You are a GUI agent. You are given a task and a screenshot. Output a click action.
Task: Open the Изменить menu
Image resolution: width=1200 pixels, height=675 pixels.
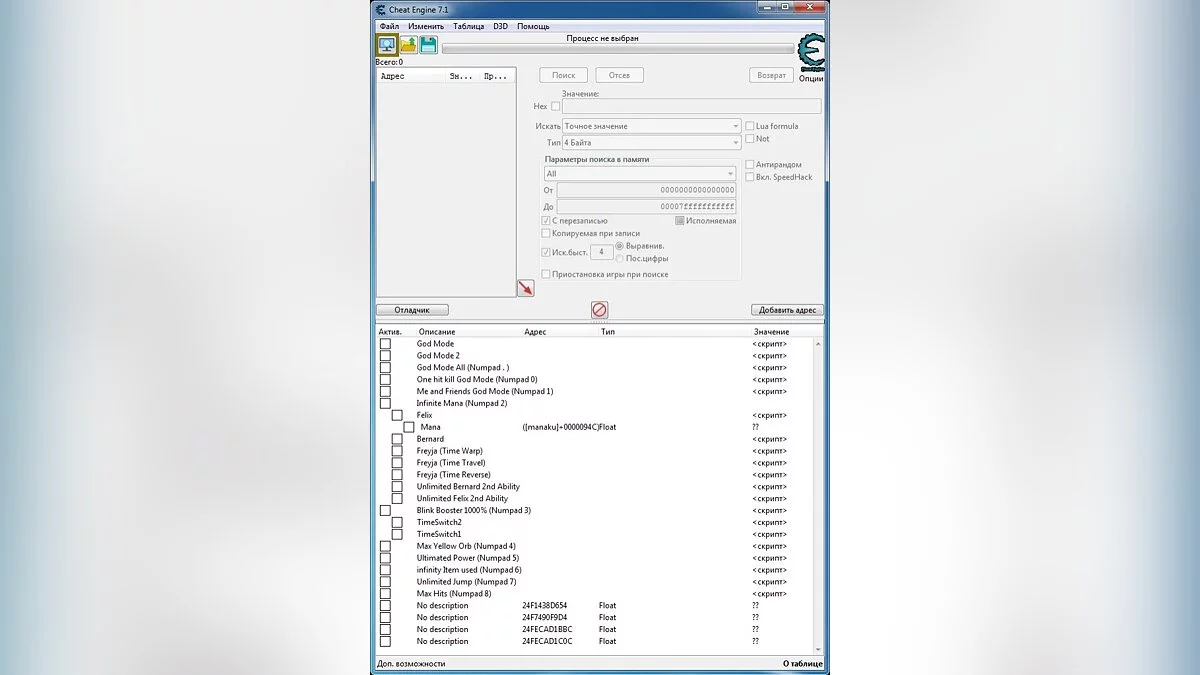tap(426, 26)
